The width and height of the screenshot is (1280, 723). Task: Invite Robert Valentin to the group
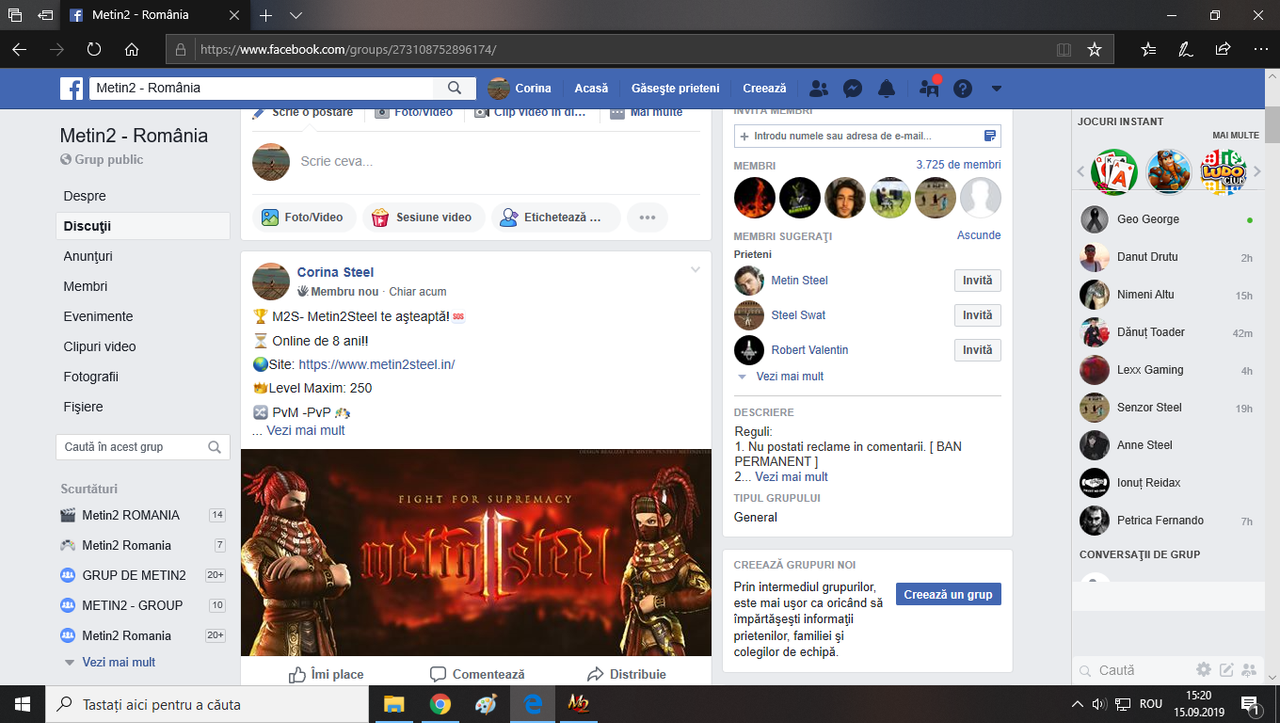click(x=977, y=350)
